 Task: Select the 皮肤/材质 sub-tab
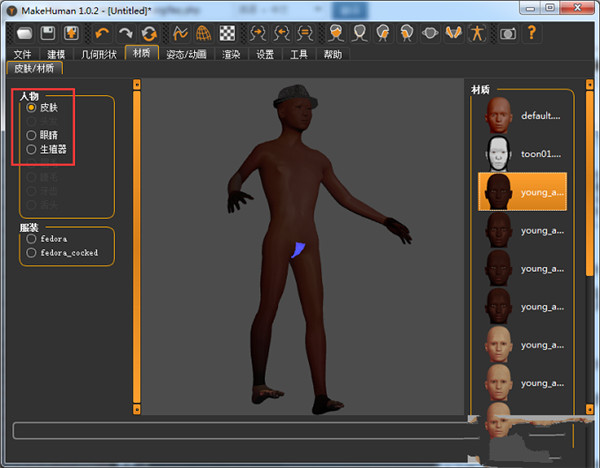[33, 69]
